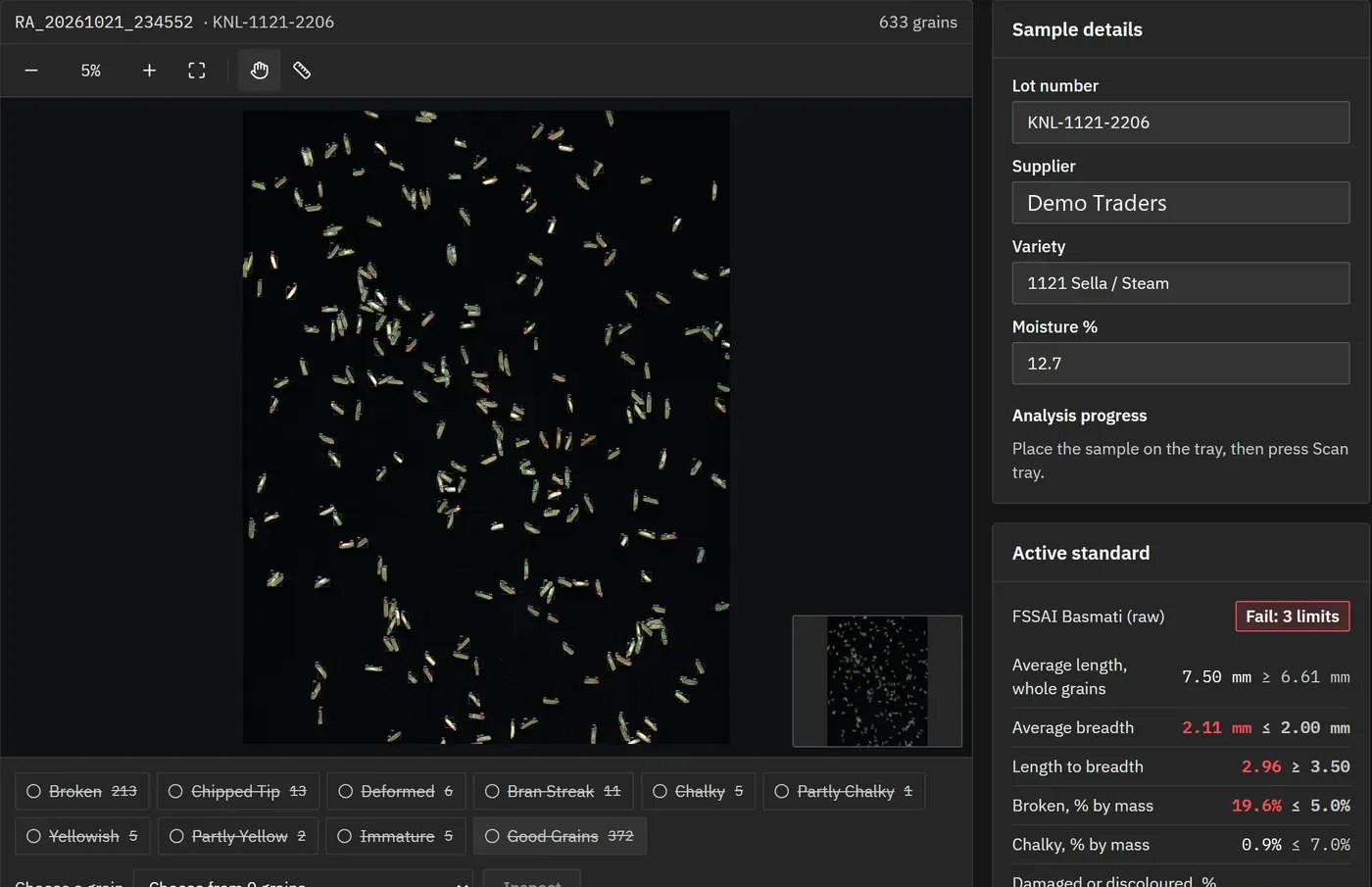The width and height of the screenshot is (1372, 887).
Task: Click the Lot number input field
Action: [1181, 123]
